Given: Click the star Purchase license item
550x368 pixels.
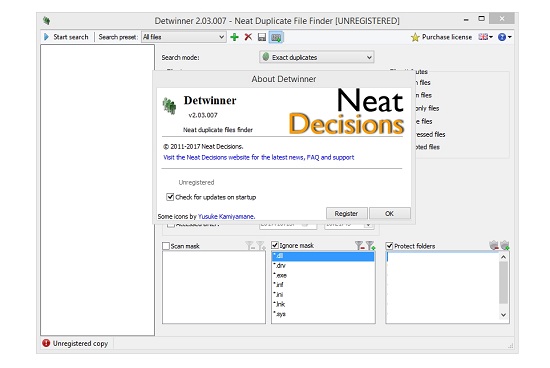Looking at the screenshot, I should click(441, 37).
